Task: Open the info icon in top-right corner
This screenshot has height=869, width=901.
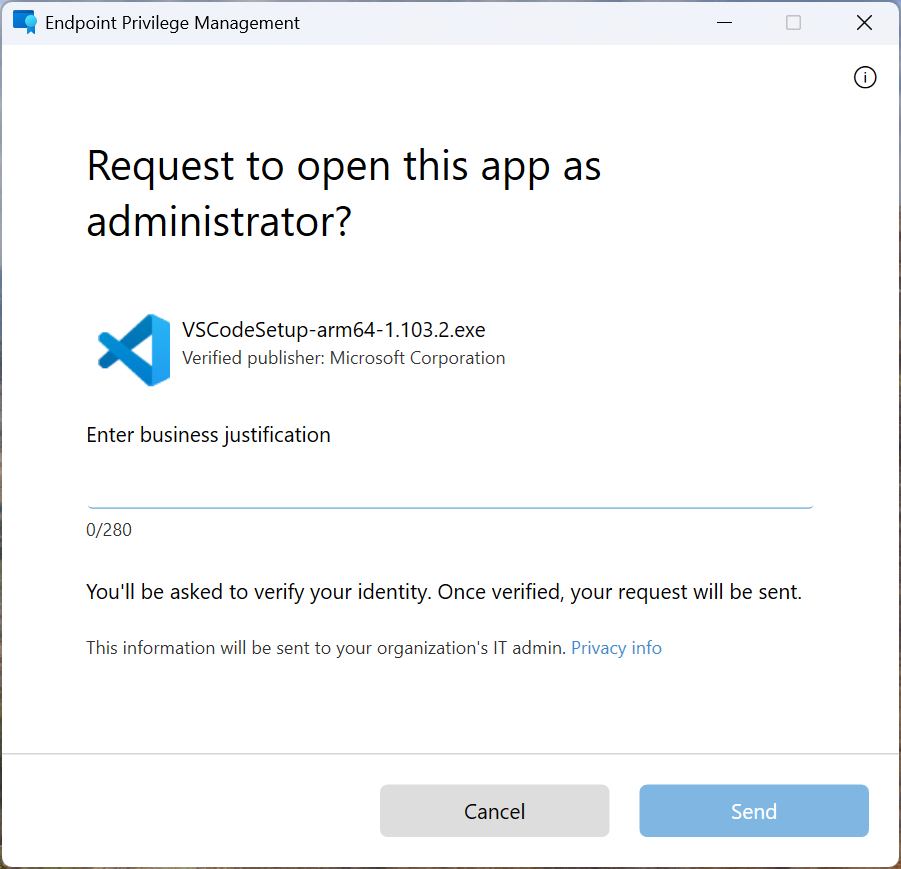Action: pos(865,77)
